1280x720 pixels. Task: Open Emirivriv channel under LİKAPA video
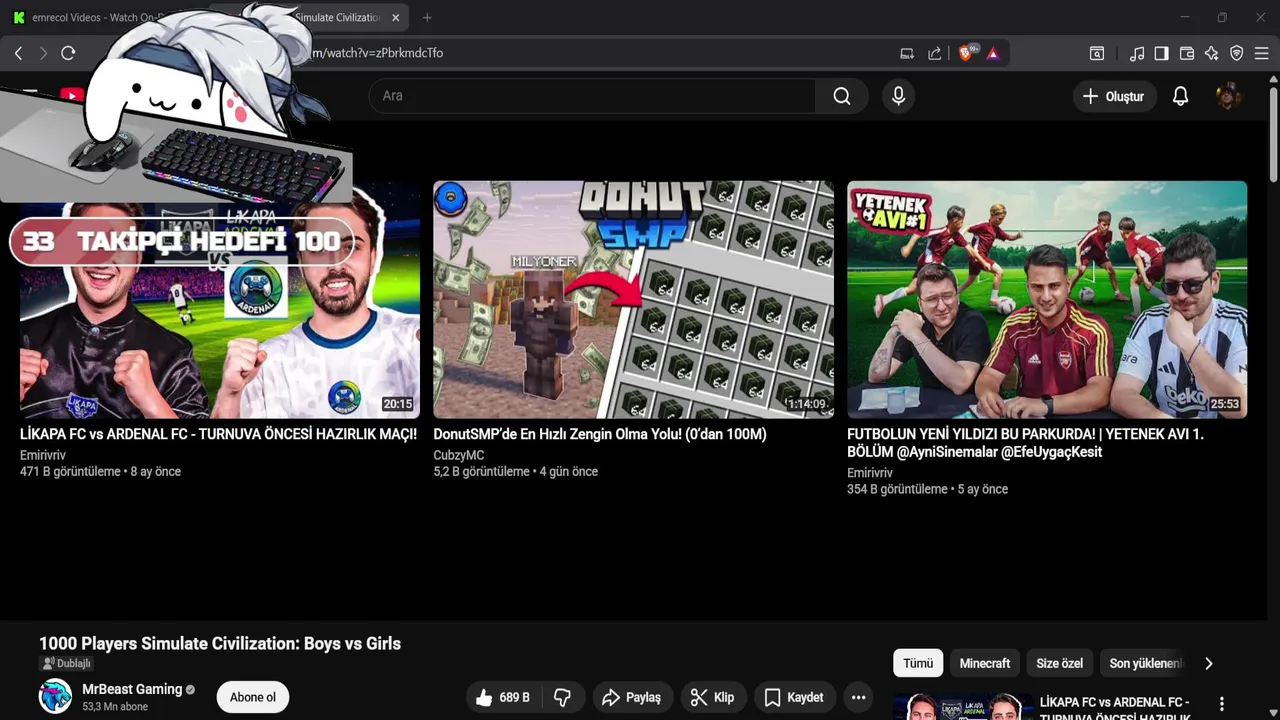coord(43,455)
